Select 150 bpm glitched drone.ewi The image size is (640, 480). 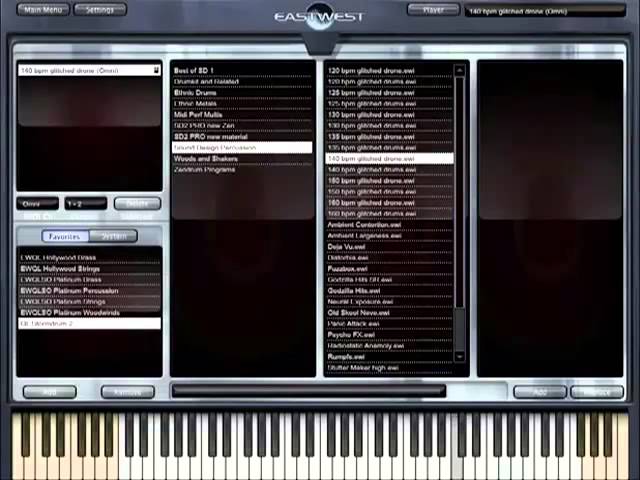point(389,180)
